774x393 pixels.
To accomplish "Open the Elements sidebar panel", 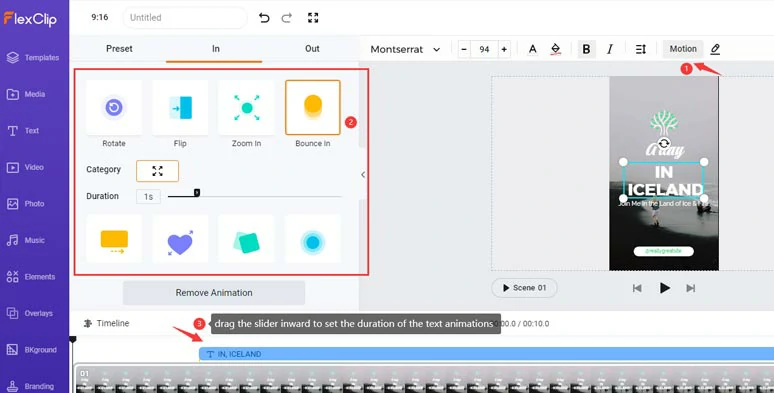I will pyautogui.click(x=33, y=277).
